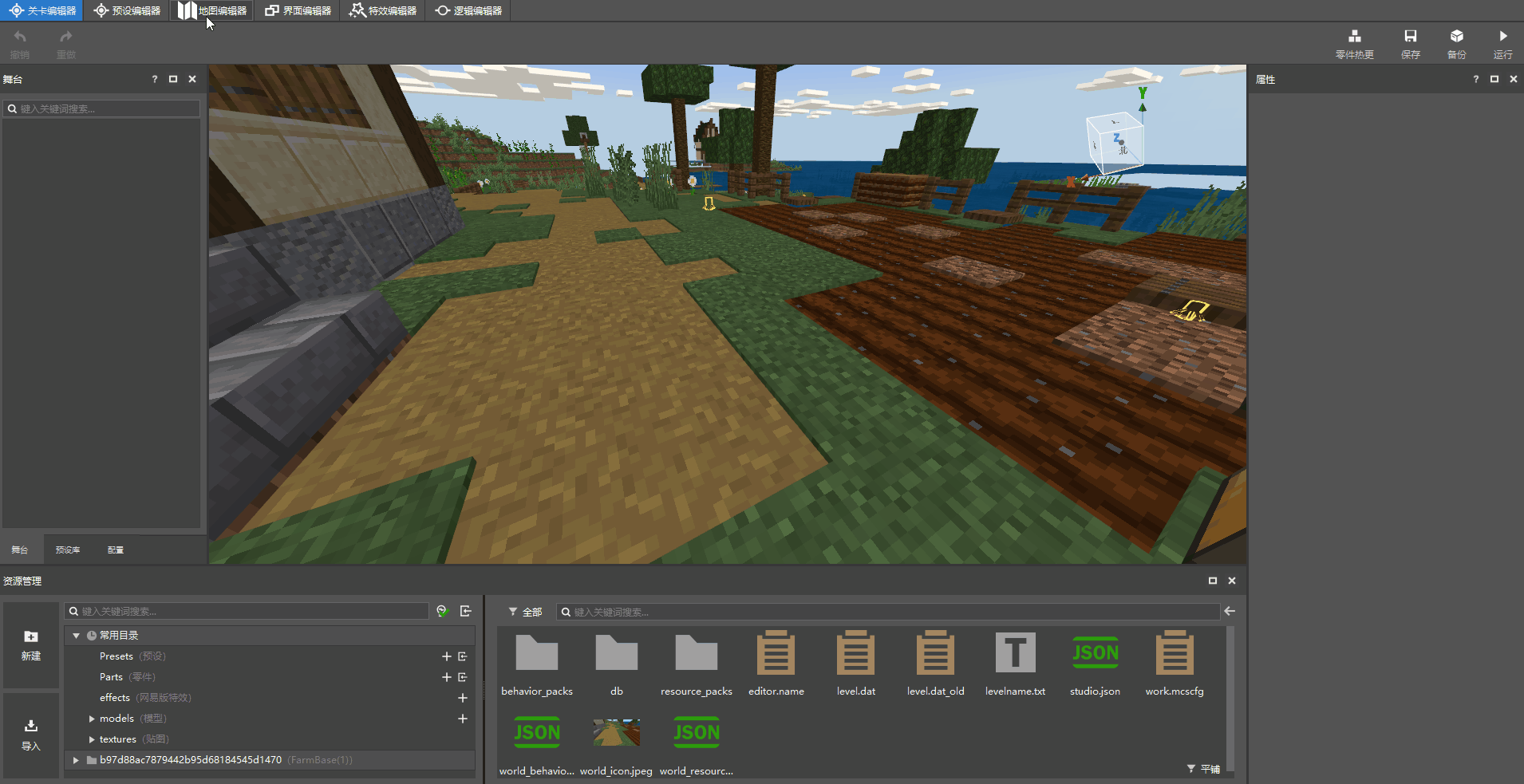
Task: Add new item in Presets row
Action: (x=447, y=656)
